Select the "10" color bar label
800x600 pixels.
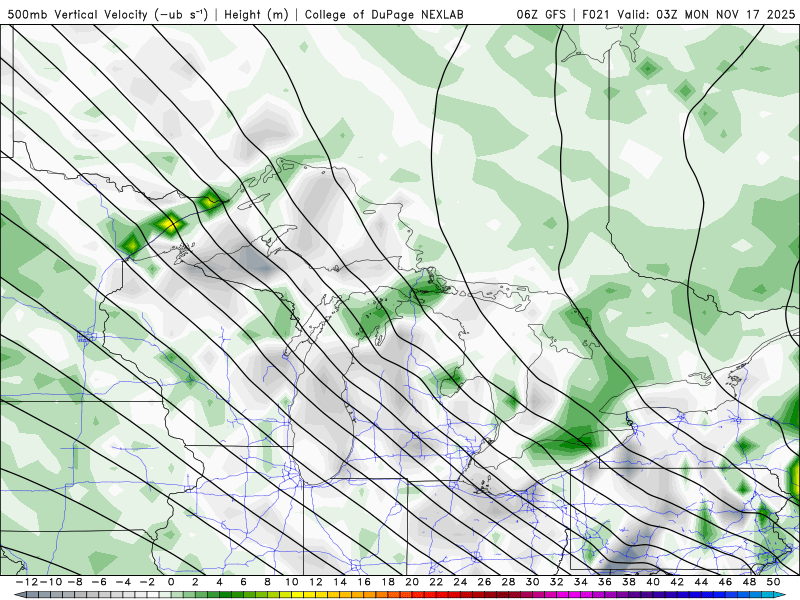291,582
